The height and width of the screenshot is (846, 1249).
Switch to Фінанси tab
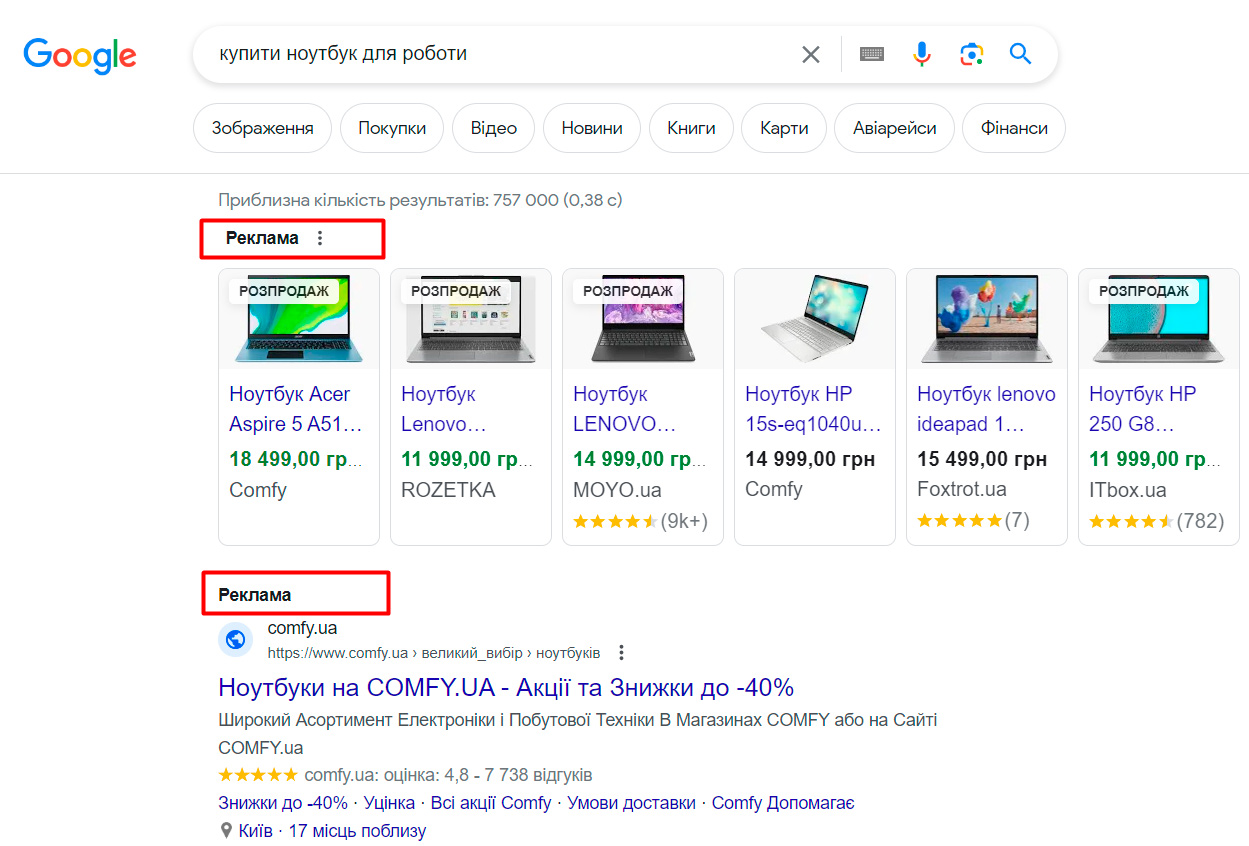(1014, 128)
